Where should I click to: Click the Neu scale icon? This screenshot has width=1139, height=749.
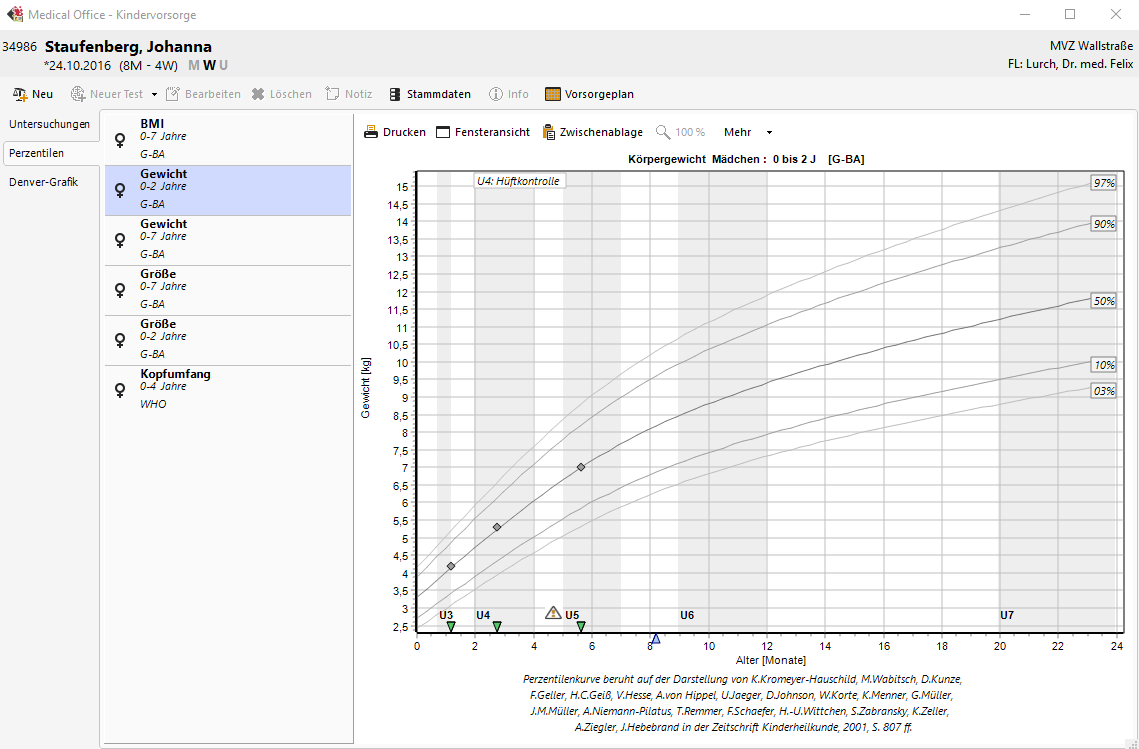click(20, 94)
